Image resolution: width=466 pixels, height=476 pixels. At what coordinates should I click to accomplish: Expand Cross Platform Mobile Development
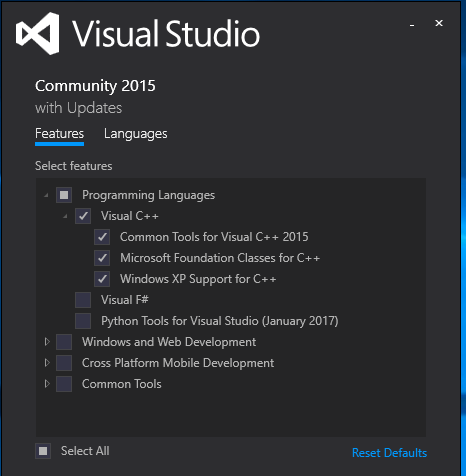coord(47,363)
